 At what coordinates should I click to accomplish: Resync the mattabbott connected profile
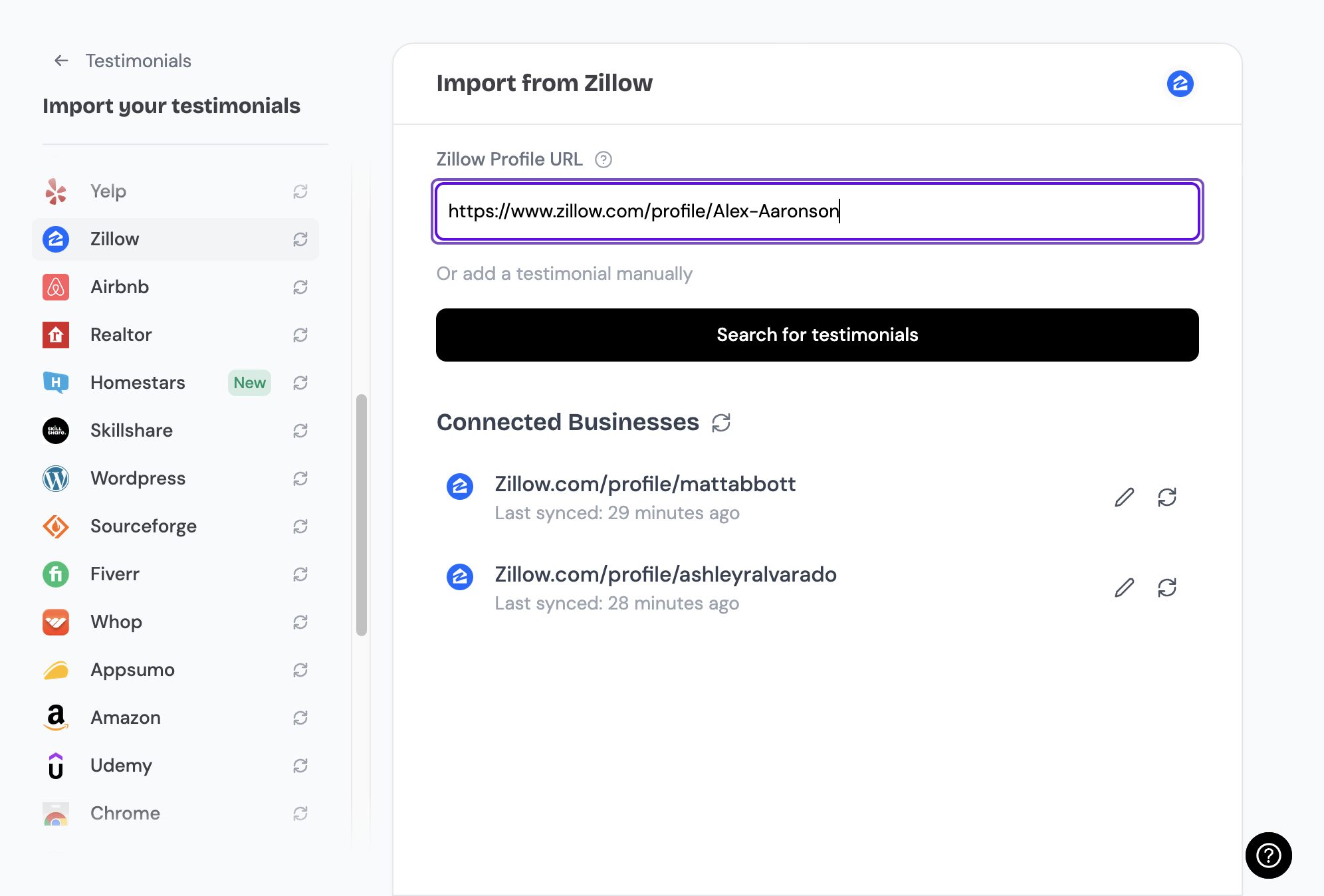coord(1167,497)
